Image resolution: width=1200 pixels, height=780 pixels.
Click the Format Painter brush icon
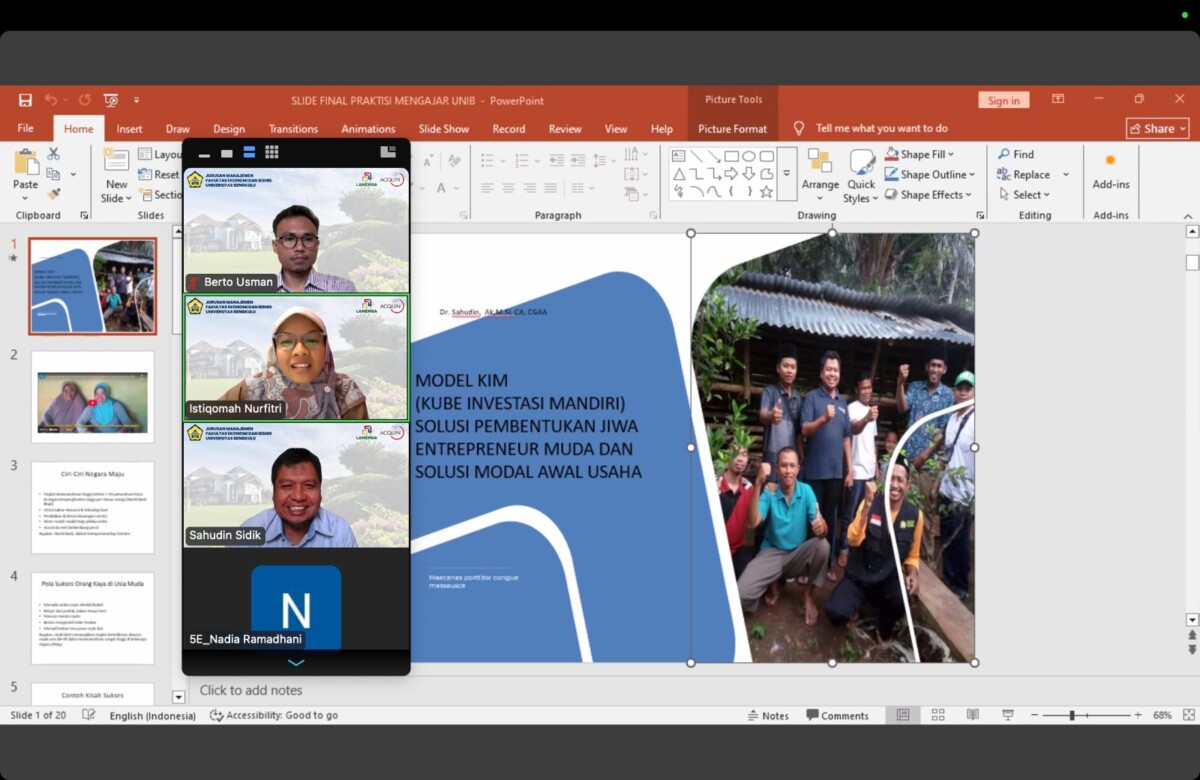point(54,193)
